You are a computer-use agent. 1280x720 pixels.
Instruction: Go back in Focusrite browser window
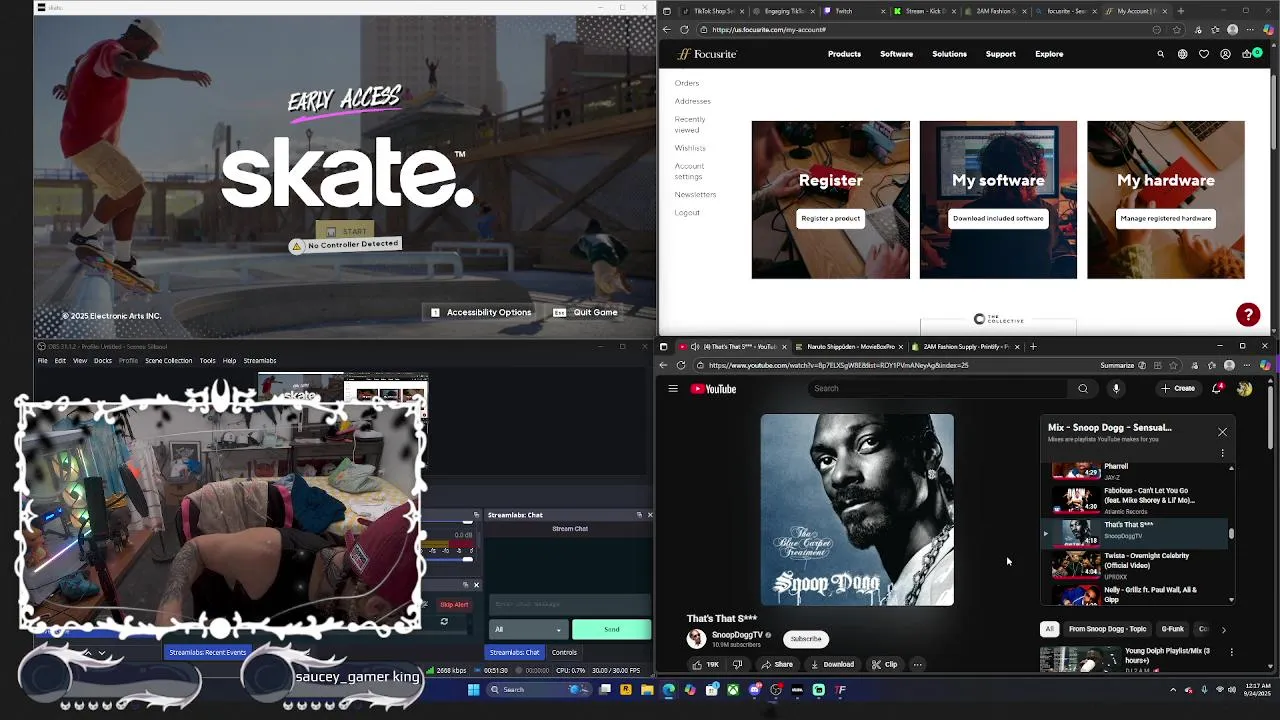pyautogui.click(x=667, y=30)
